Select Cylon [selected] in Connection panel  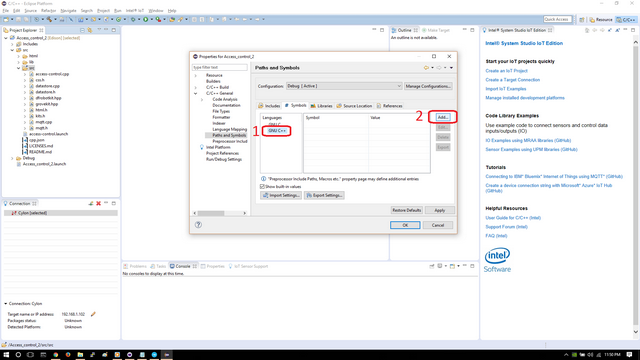[32, 213]
